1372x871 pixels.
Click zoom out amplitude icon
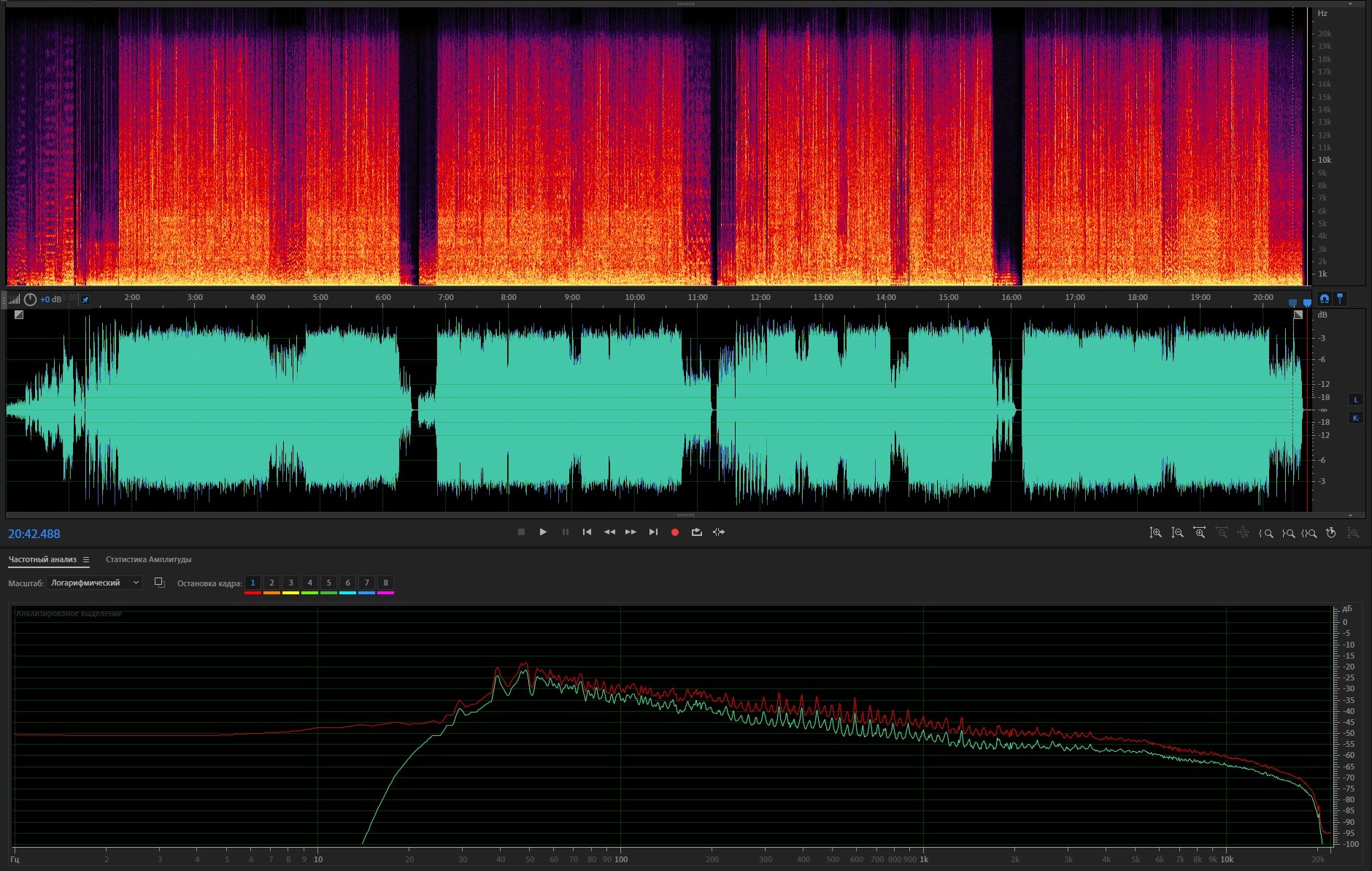[x=1177, y=533]
